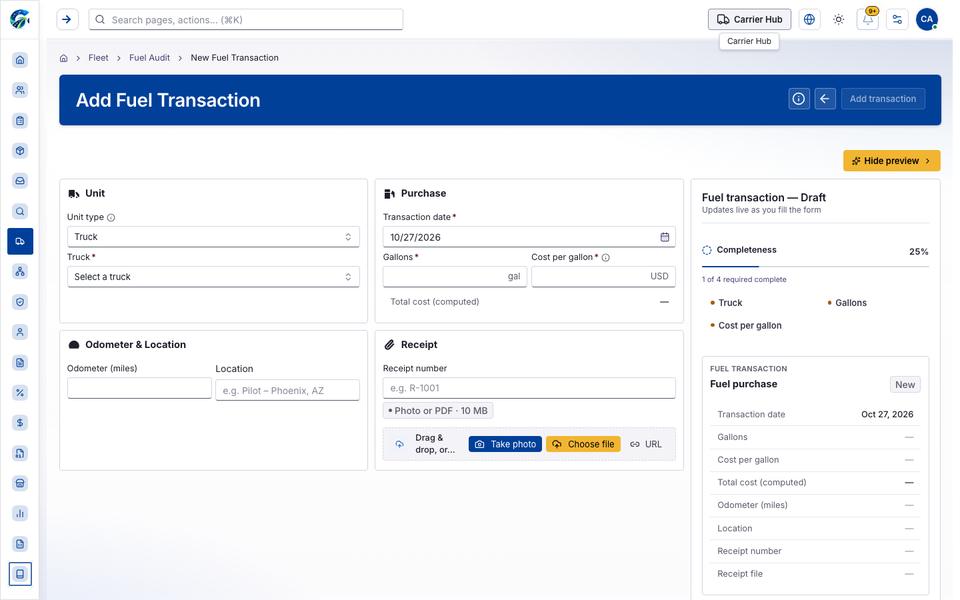Viewport: 960px width, 600px height.
Task: Click the info icon in blue header
Action: (x=799, y=99)
